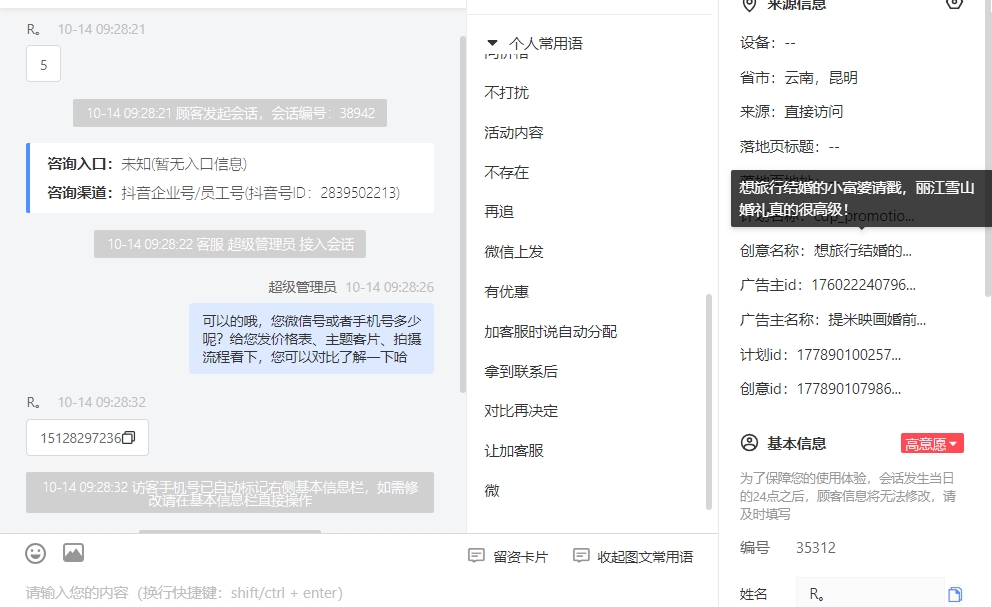Image resolution: width=992 pixels, height=607 pixels.
Task: Click 省市 value 云南，昆明
Action: coord(821,78)
